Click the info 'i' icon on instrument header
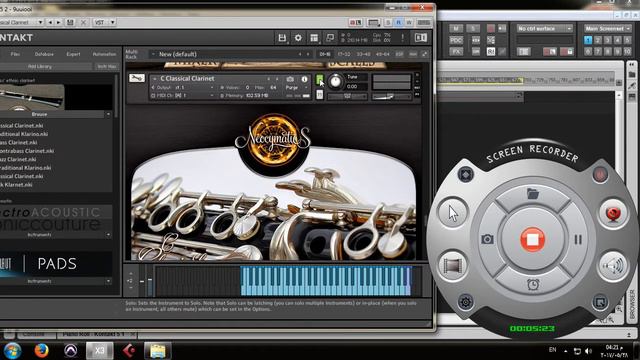The image size is (640, 360). [x=304, y=79]
